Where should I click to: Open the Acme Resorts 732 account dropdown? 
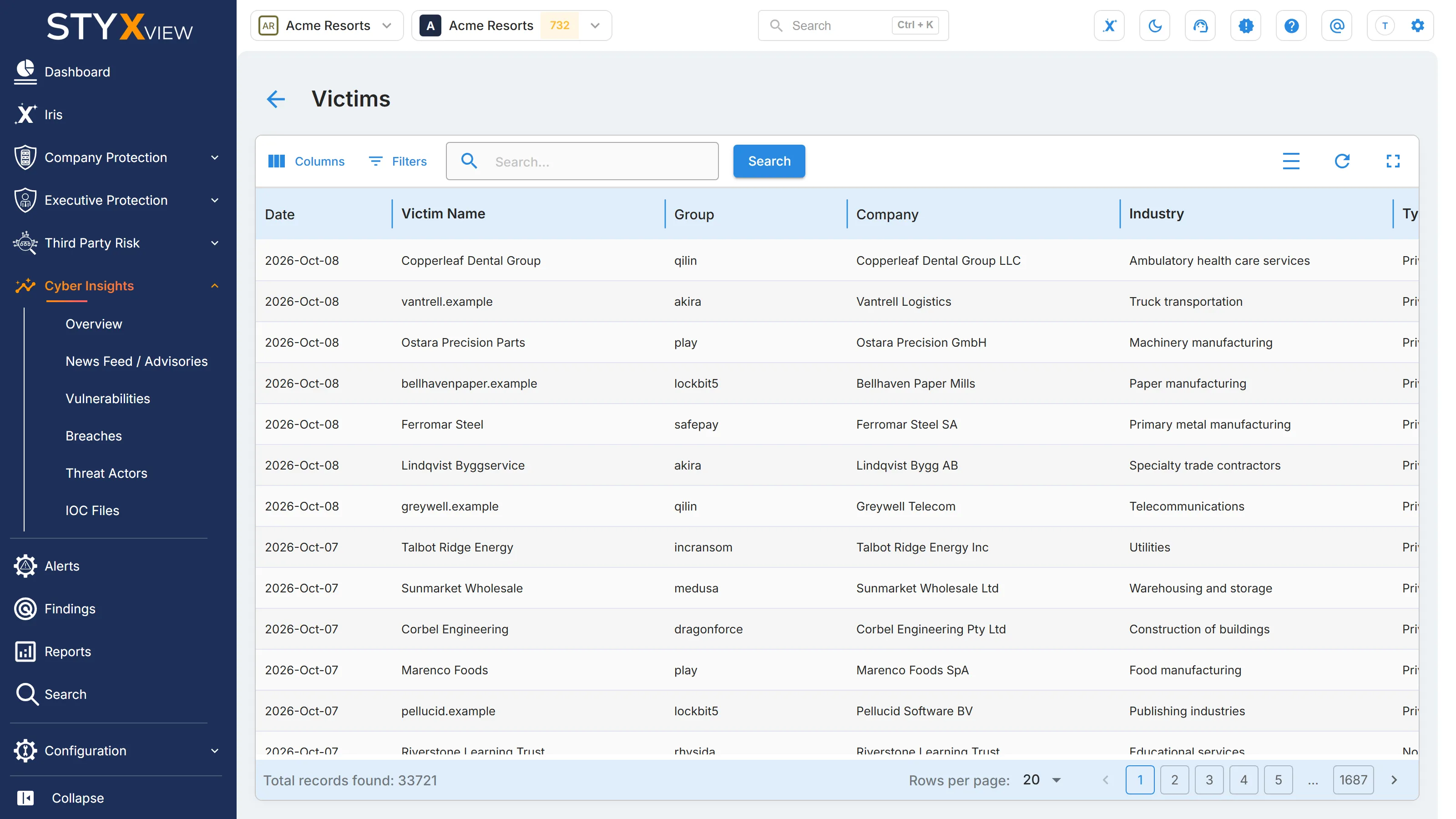click(511, 25)
